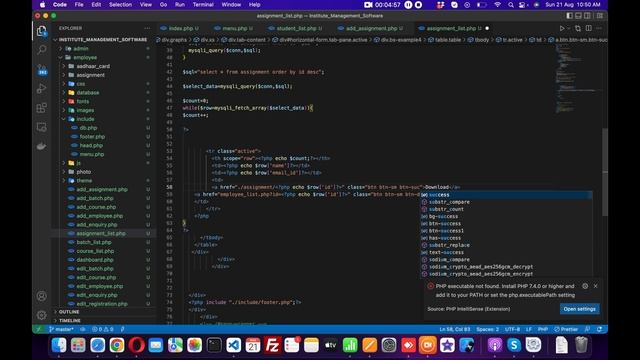Open the Extensions view

point(42,108)
